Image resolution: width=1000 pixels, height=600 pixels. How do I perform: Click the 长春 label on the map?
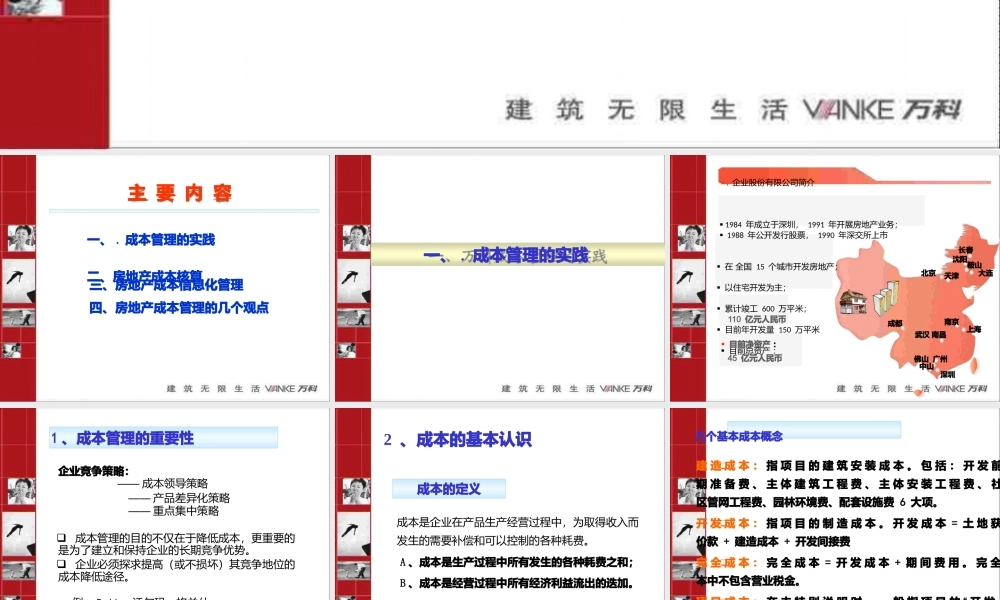tap(966, 251)
